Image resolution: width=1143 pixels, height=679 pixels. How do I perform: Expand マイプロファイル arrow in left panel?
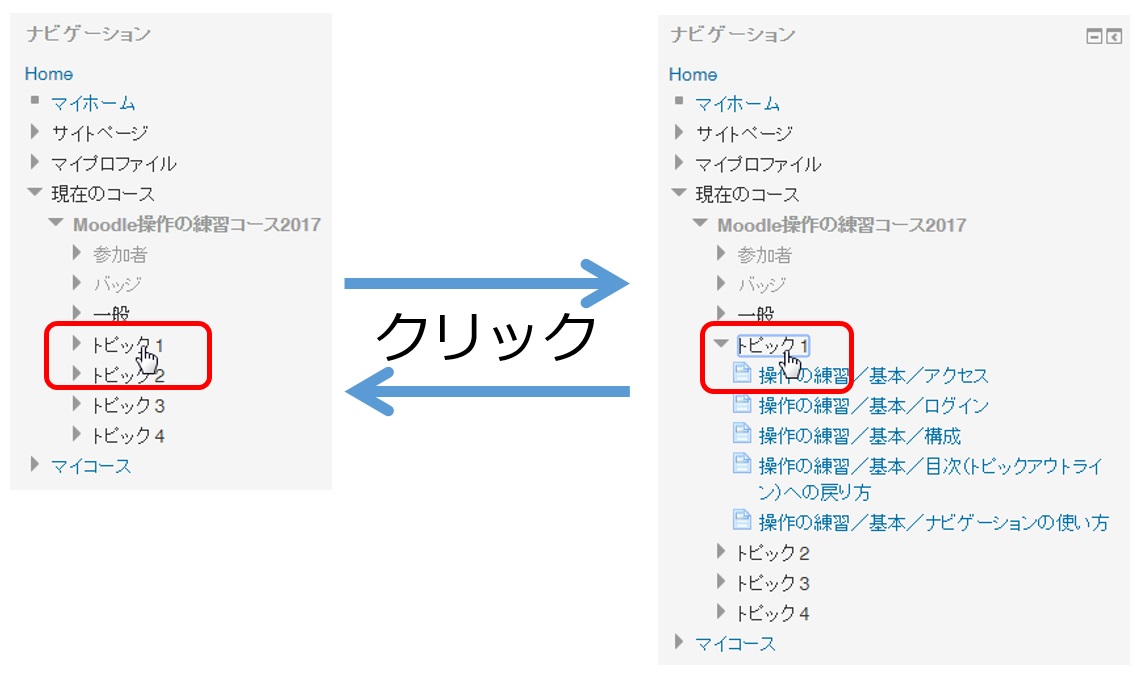click(x=34, y=162)
